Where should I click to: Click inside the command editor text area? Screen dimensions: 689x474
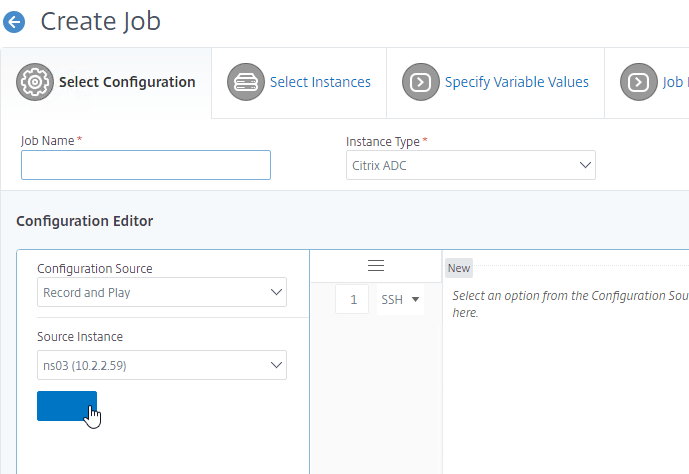(565, 380)
